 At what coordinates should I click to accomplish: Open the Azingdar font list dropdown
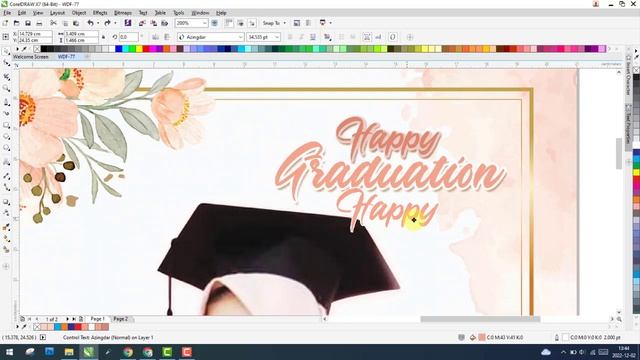(x=240, y=37)
